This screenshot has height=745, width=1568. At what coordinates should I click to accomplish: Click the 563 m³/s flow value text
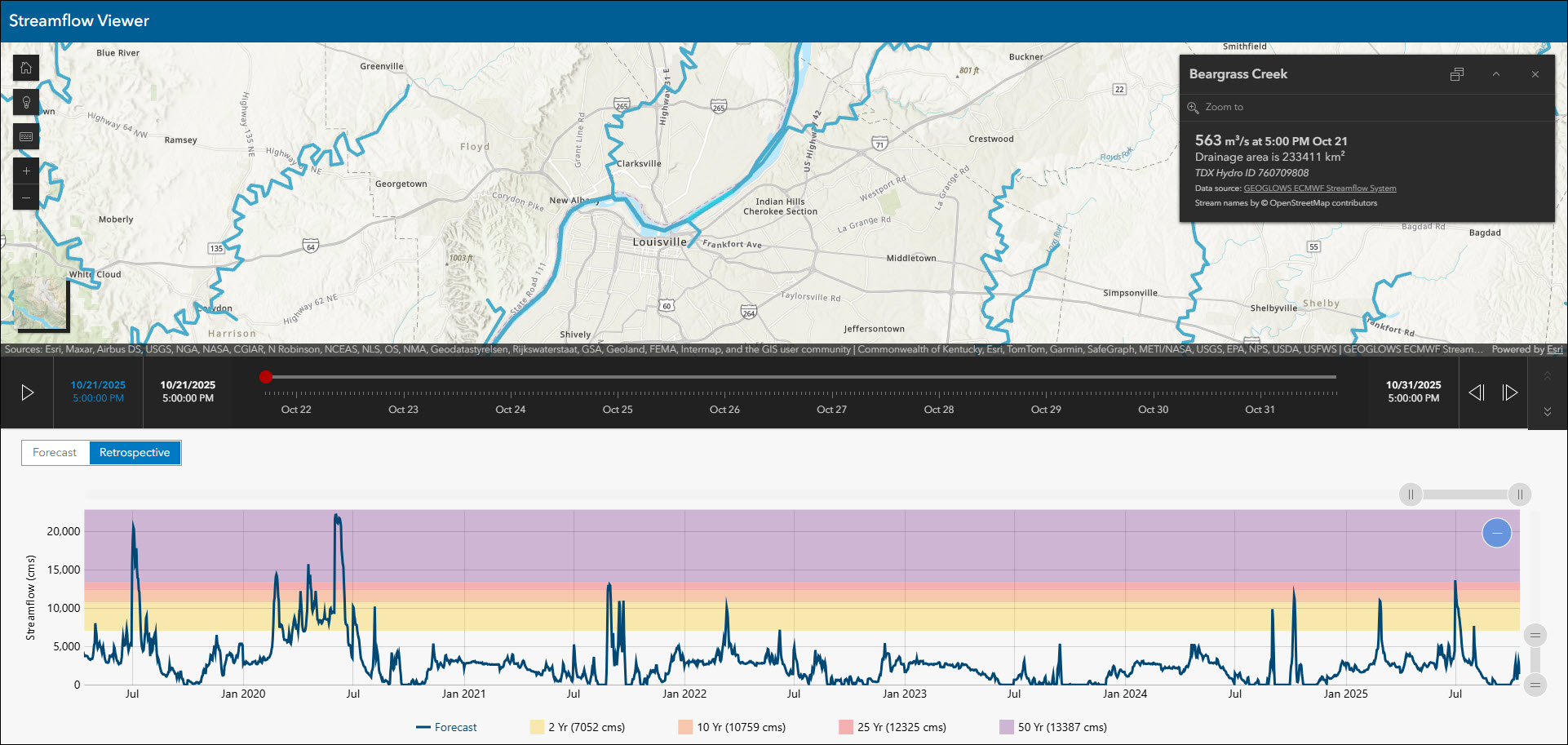tap(1271, 140)
